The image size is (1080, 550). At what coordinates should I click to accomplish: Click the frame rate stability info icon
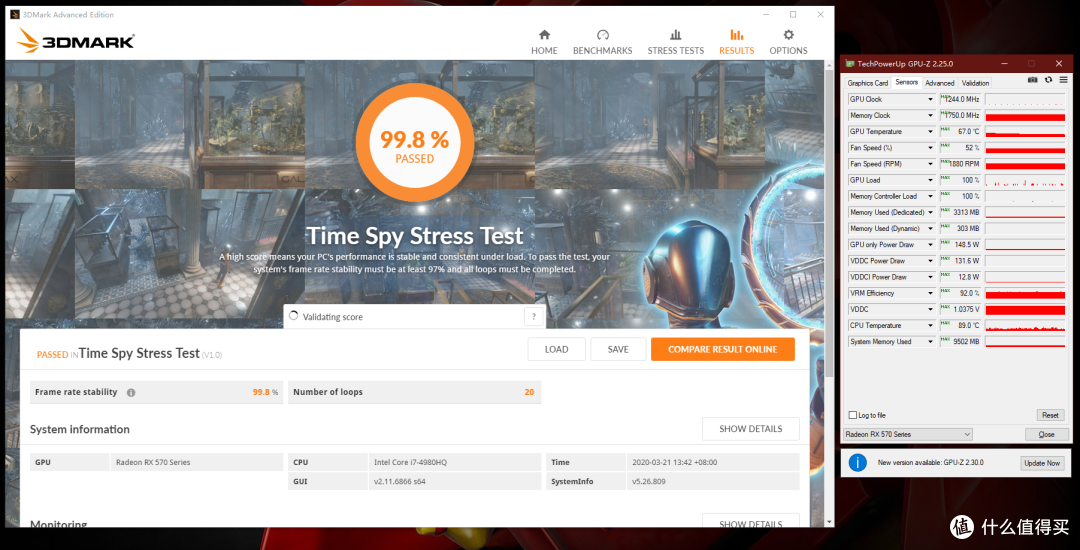(131, 392)
